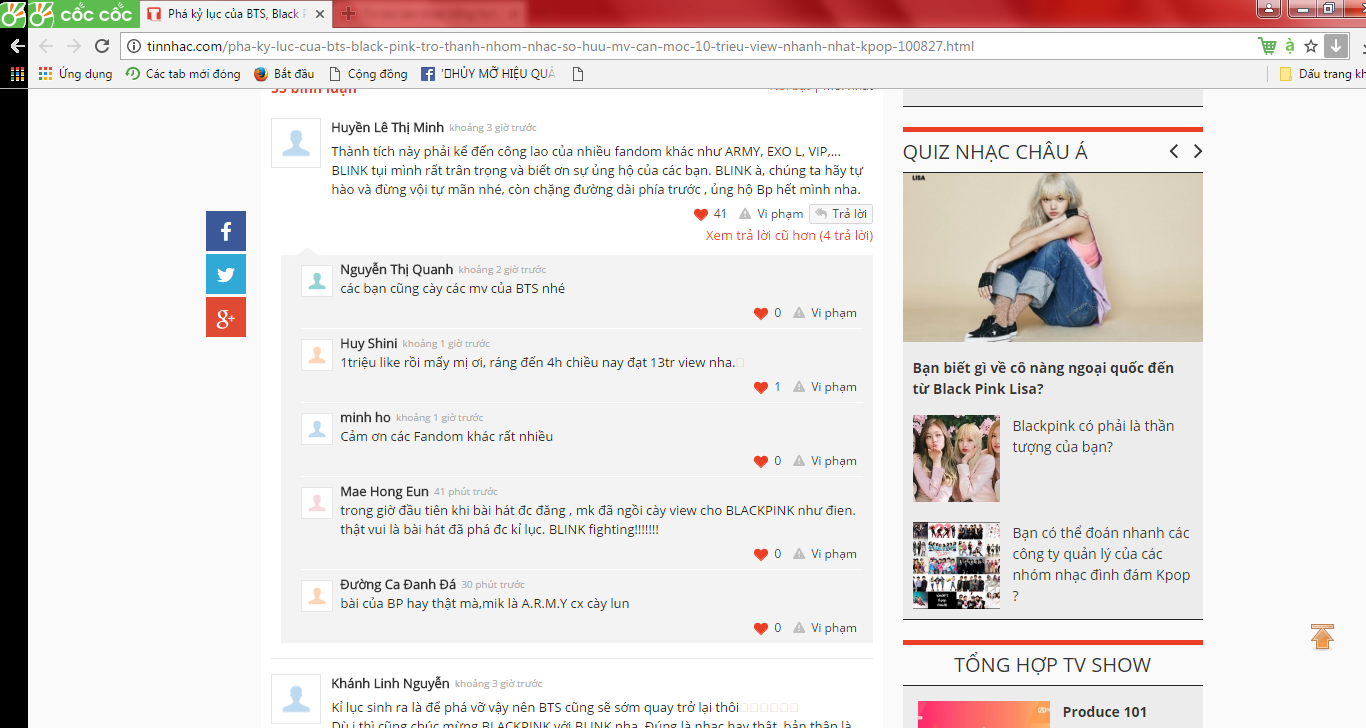The height and width of the screenshot is (728, 1366).
Task: Reply to Huyền Lê Thị Minh's comment
Action: pyautogui.click(x=841, y=214)
